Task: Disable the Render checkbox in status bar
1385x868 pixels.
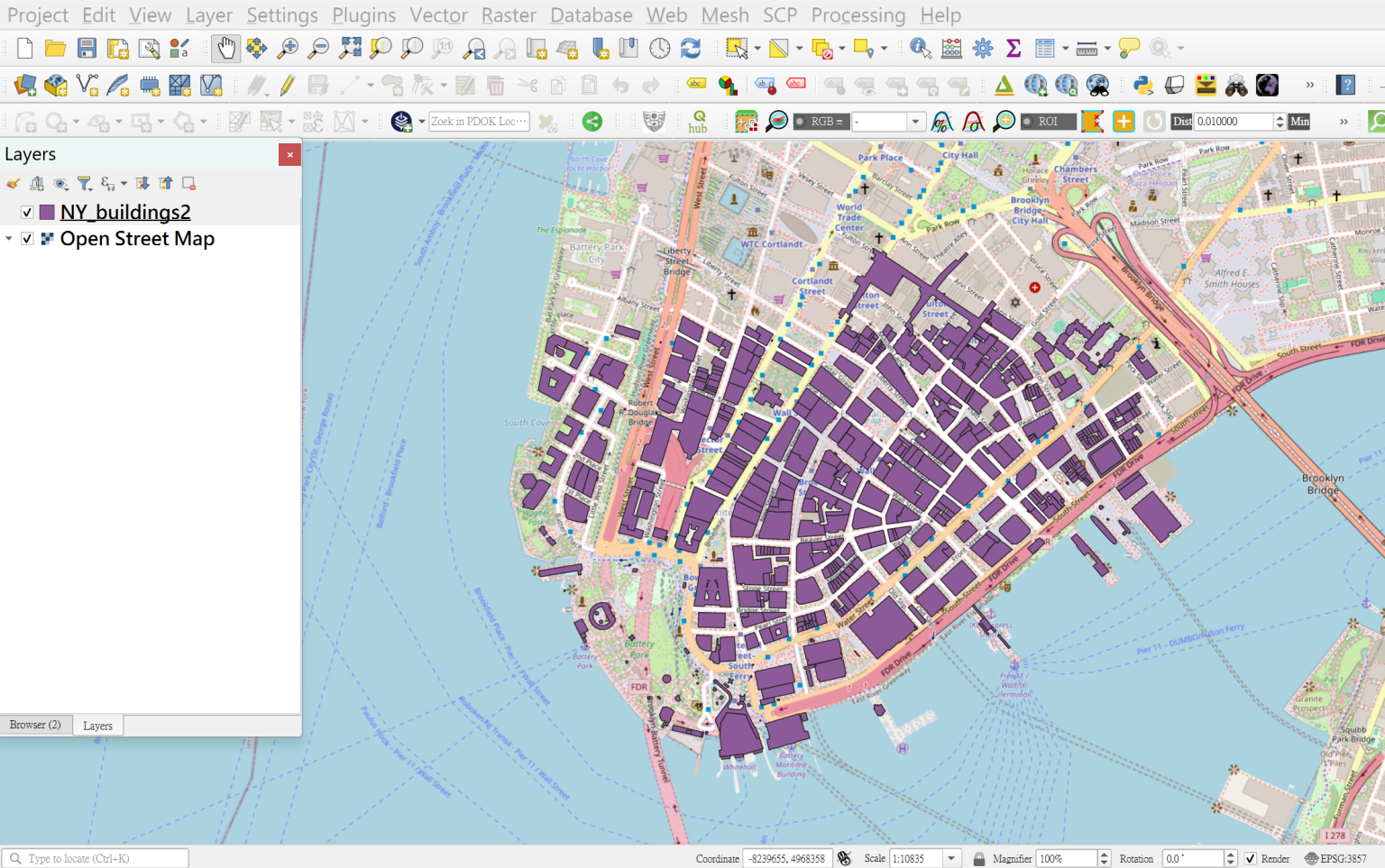Action: pyautogui.click(x=1250, y=858)
